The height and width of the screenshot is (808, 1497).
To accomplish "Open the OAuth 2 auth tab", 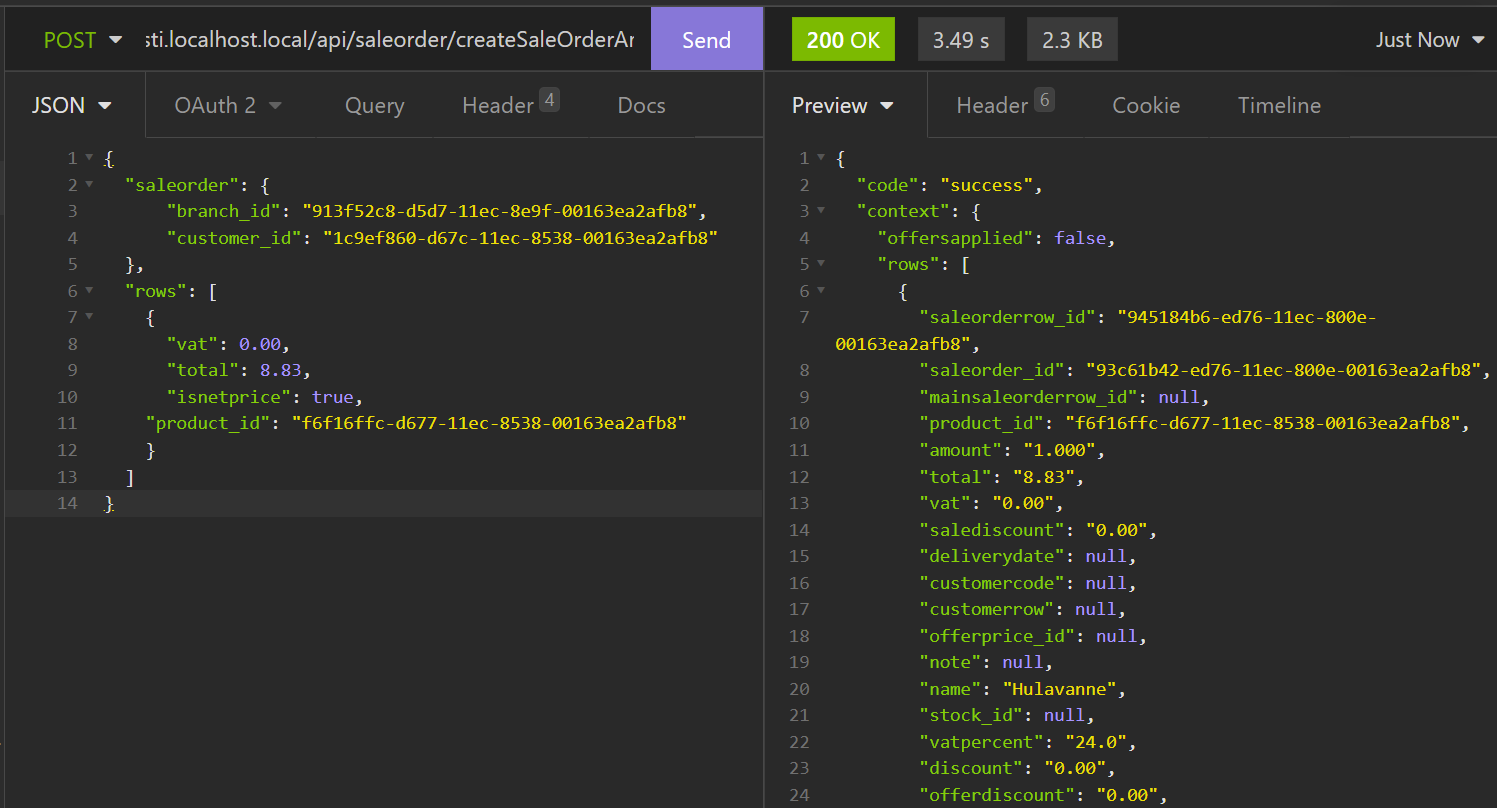I will coord(228,105).
